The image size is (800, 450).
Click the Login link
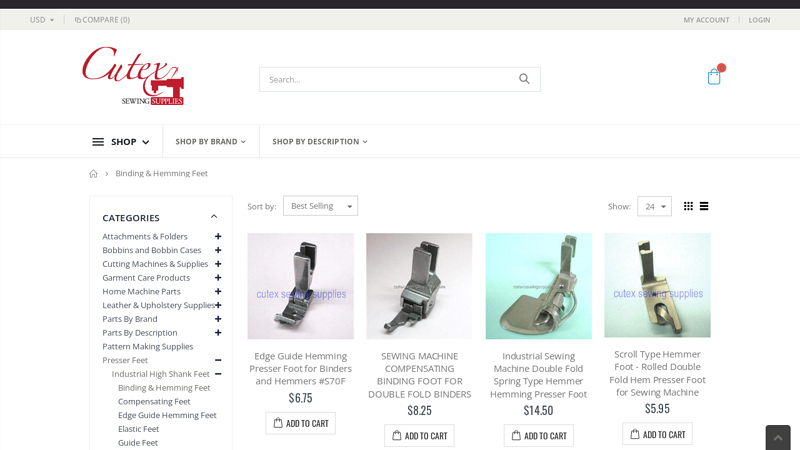pyautogui.click(x=759, y=20)
